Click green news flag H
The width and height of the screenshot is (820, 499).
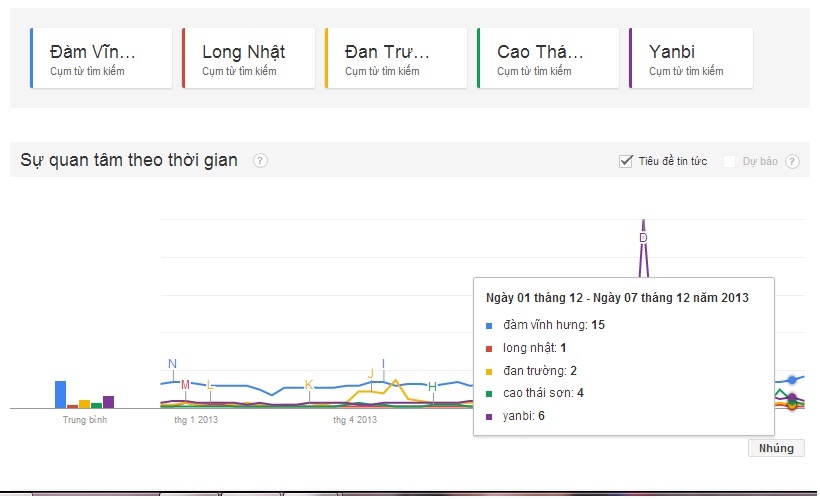432,386
